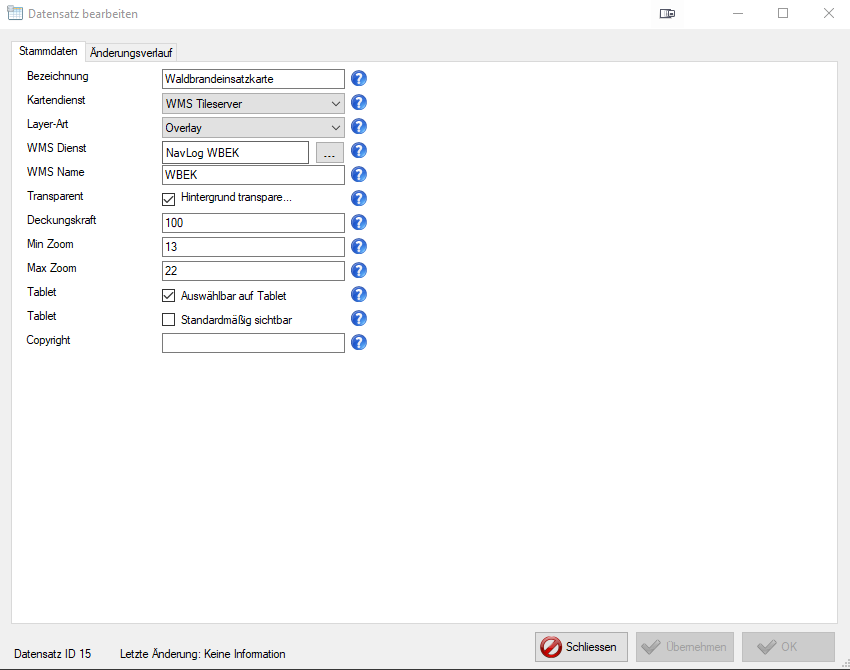Disable Auswählbar auf Tablet
Viewport: 850px width, 670px height.
pos(168,294)
